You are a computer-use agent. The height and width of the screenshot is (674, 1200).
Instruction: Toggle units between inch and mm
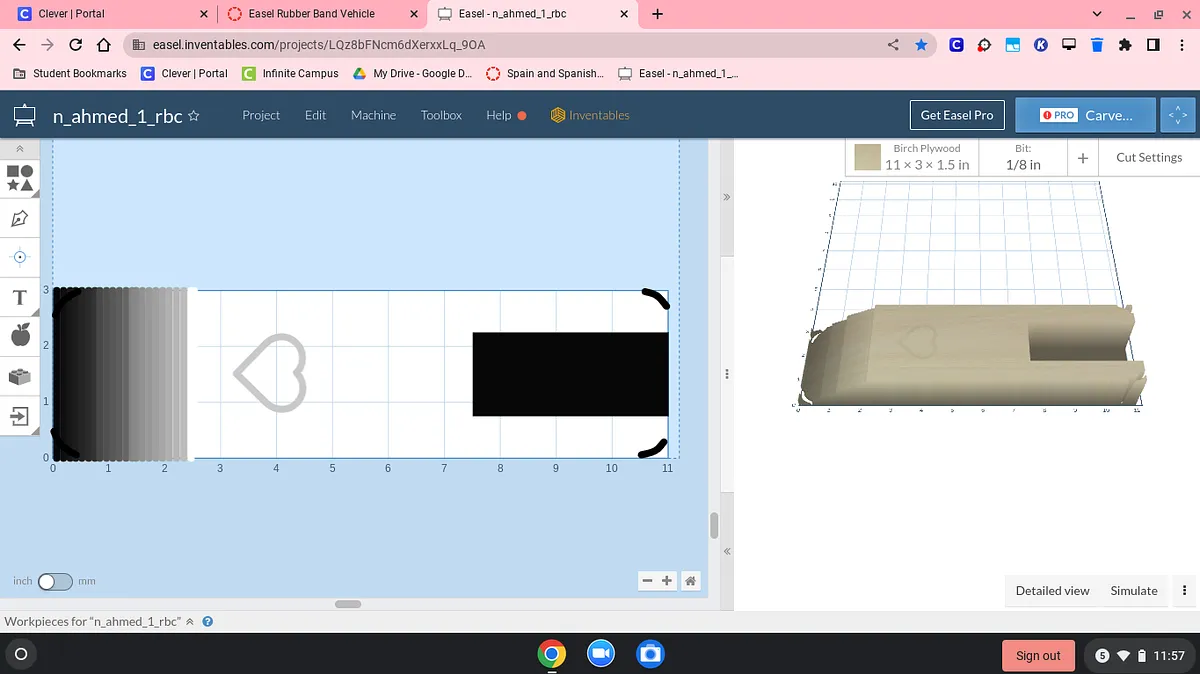coord(55,581)
